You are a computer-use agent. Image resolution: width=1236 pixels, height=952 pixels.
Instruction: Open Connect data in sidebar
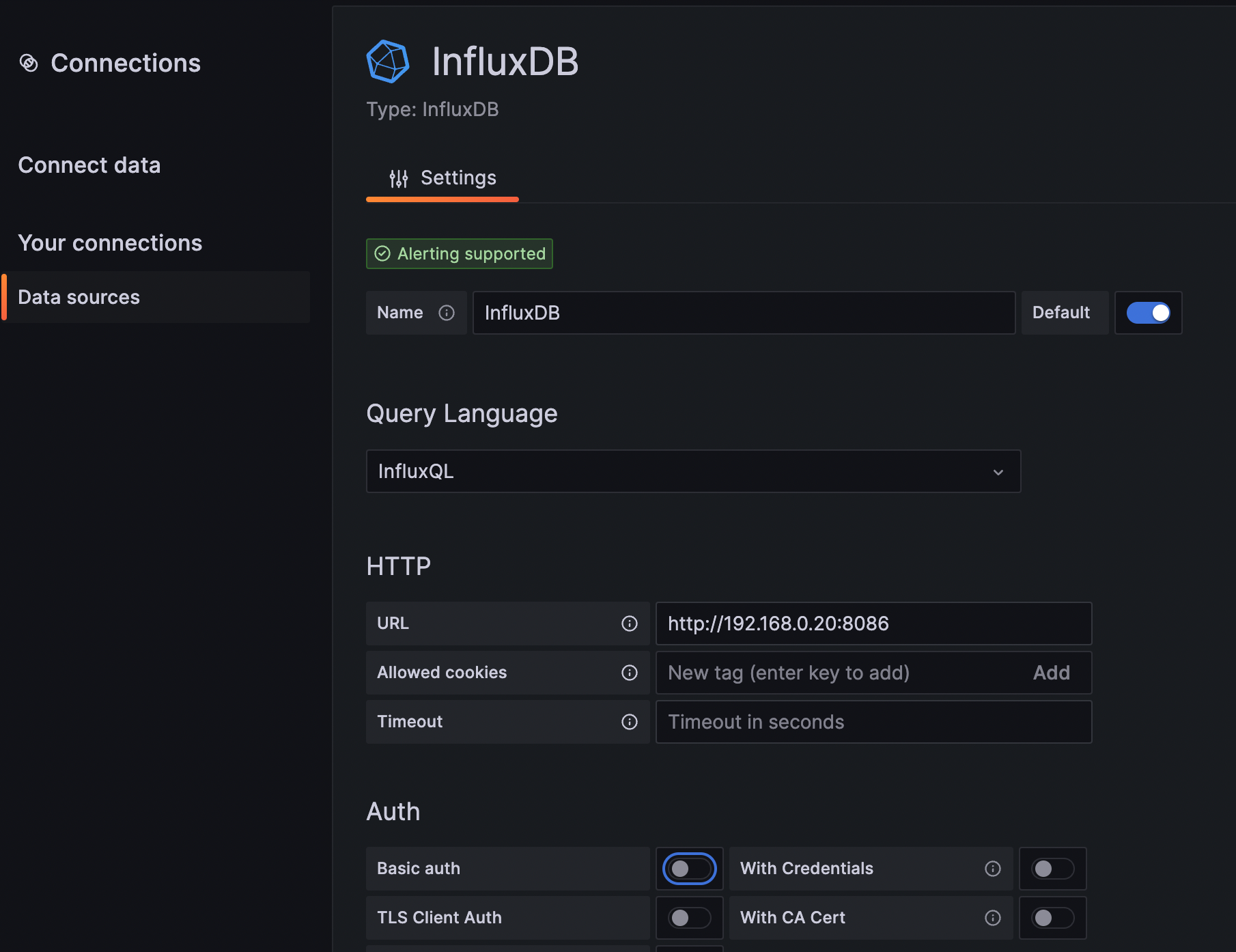(x=89, y=165)
